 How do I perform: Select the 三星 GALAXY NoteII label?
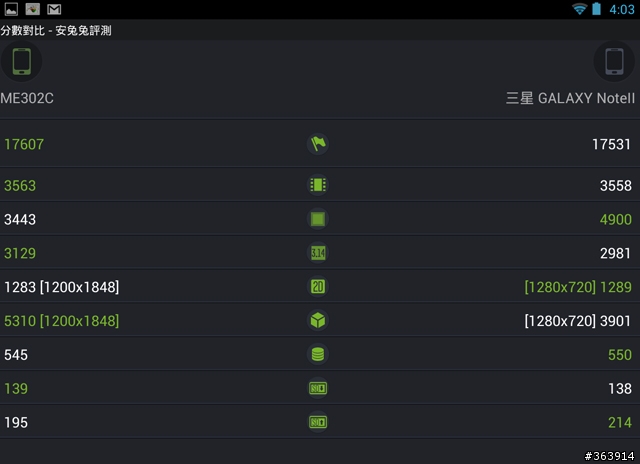coord(570,98)
